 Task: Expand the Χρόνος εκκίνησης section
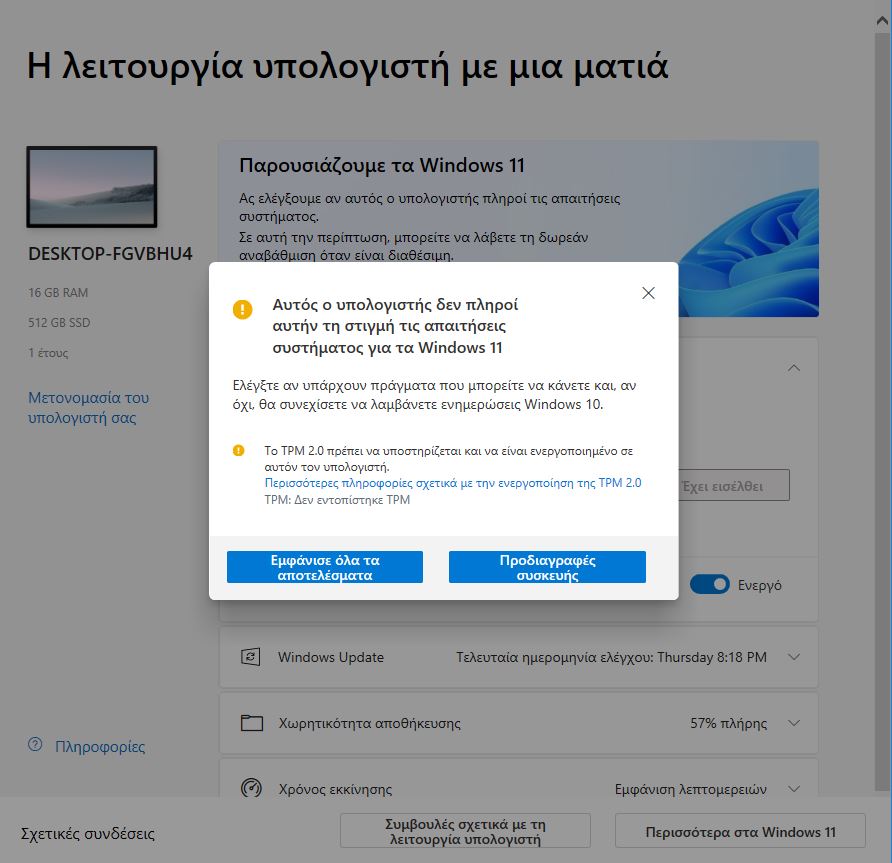(x=794, y=789)
